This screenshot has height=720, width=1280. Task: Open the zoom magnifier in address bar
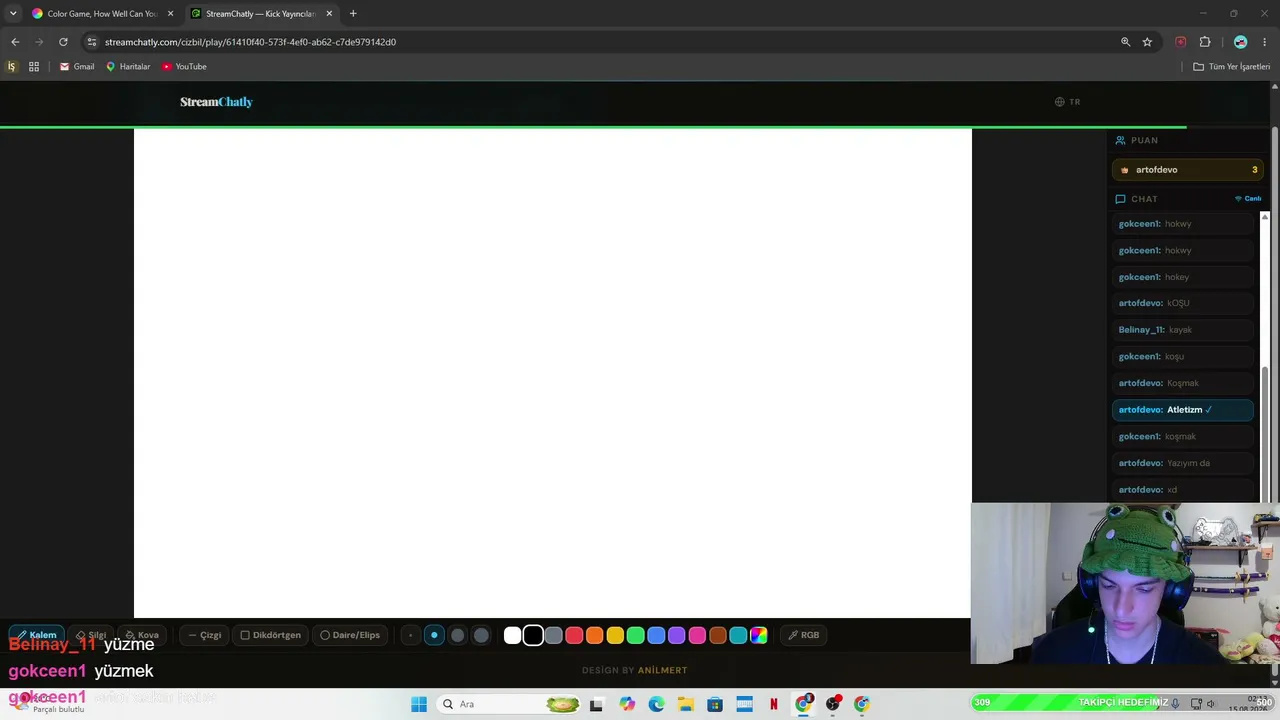(x=1125, y=42)
